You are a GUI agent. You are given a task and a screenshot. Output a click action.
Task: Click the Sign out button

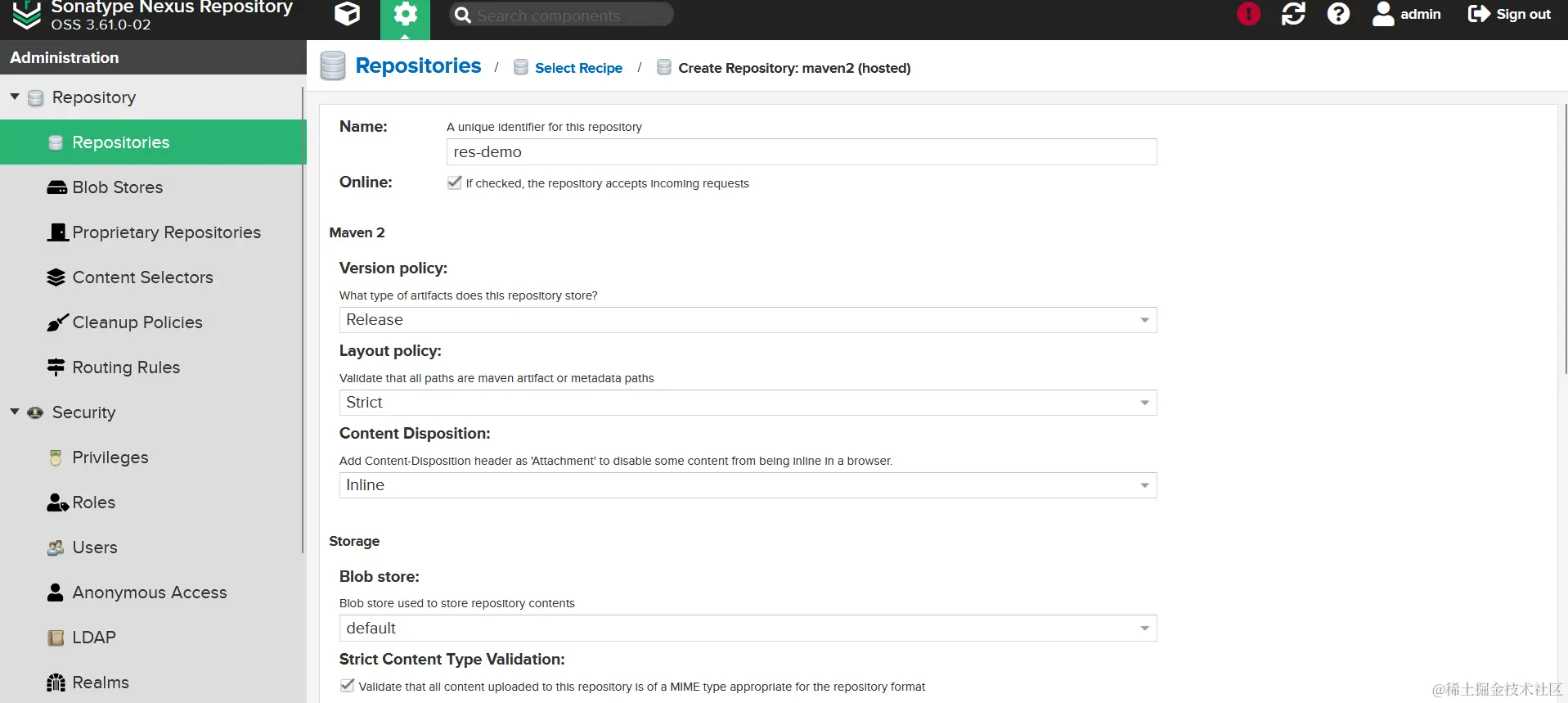pos(1510,14)
